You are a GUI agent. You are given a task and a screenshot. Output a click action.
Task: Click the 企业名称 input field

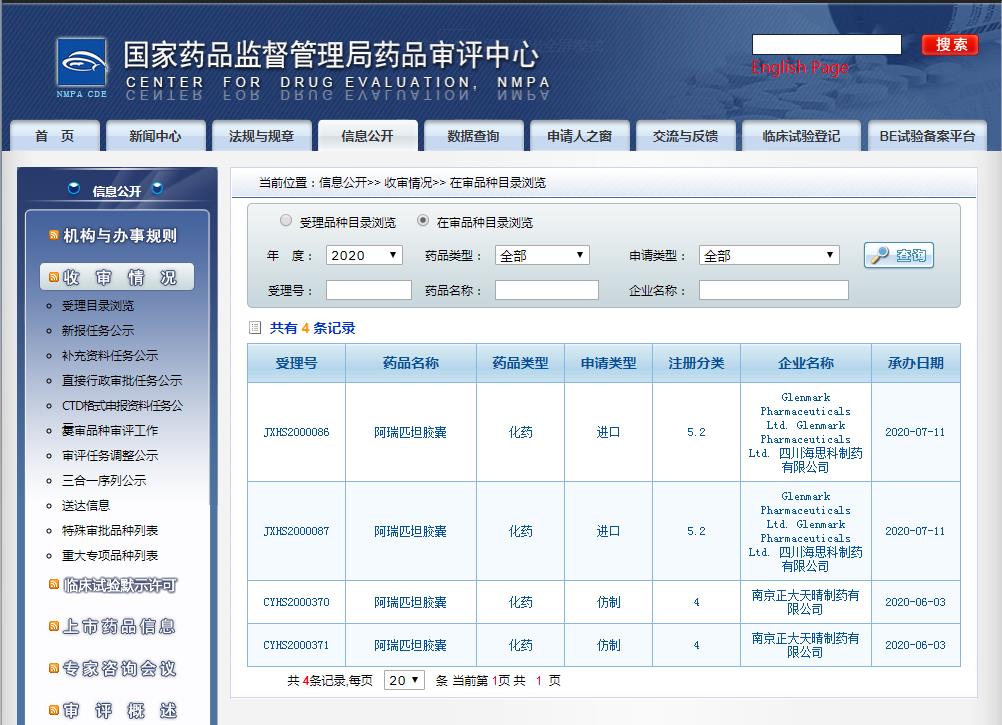773,290
